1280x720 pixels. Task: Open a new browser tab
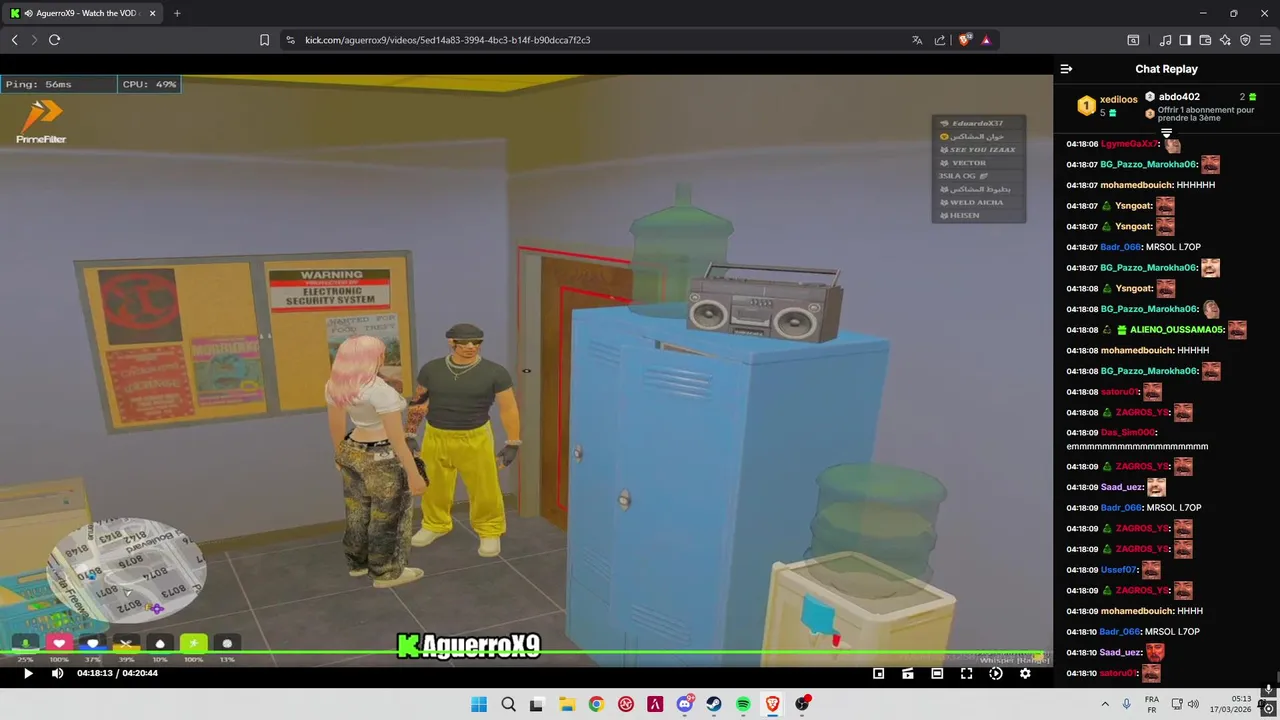(177, 13)
